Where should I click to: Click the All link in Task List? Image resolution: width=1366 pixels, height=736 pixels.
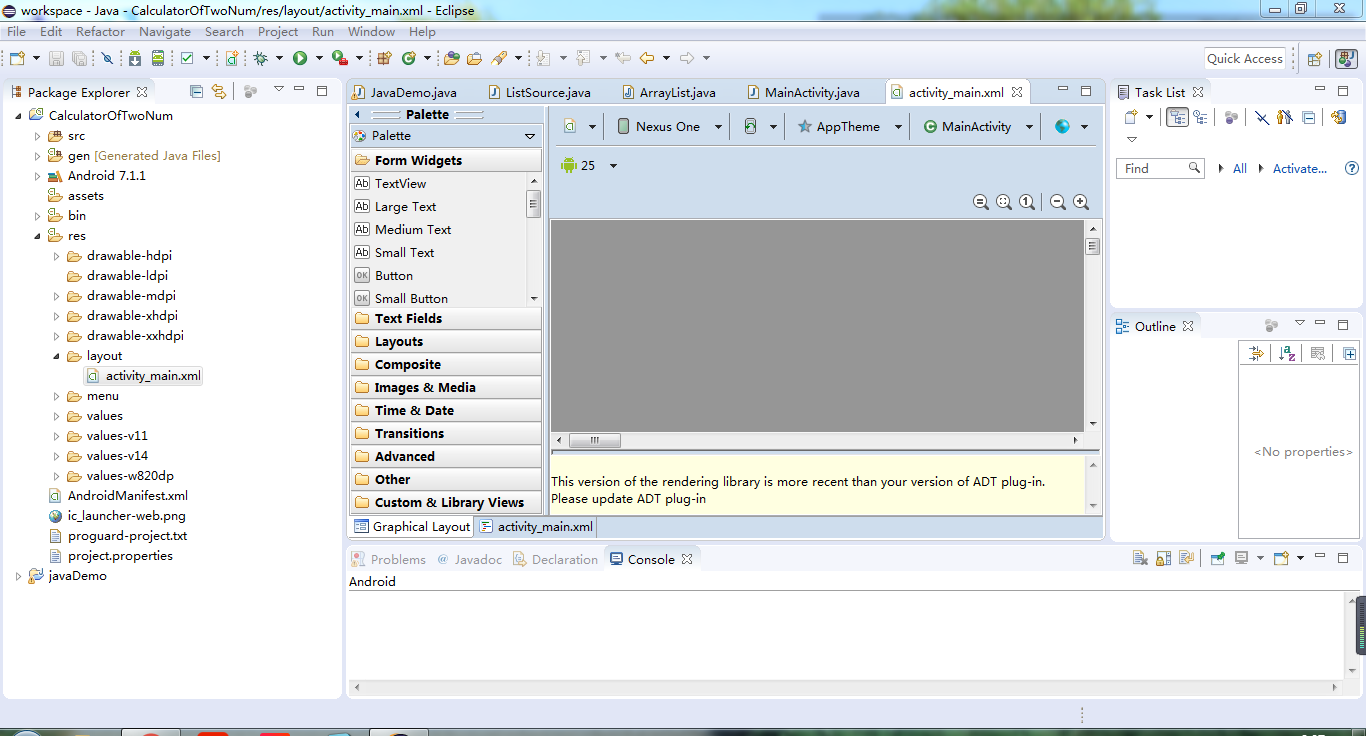(x=1240, y=168)
